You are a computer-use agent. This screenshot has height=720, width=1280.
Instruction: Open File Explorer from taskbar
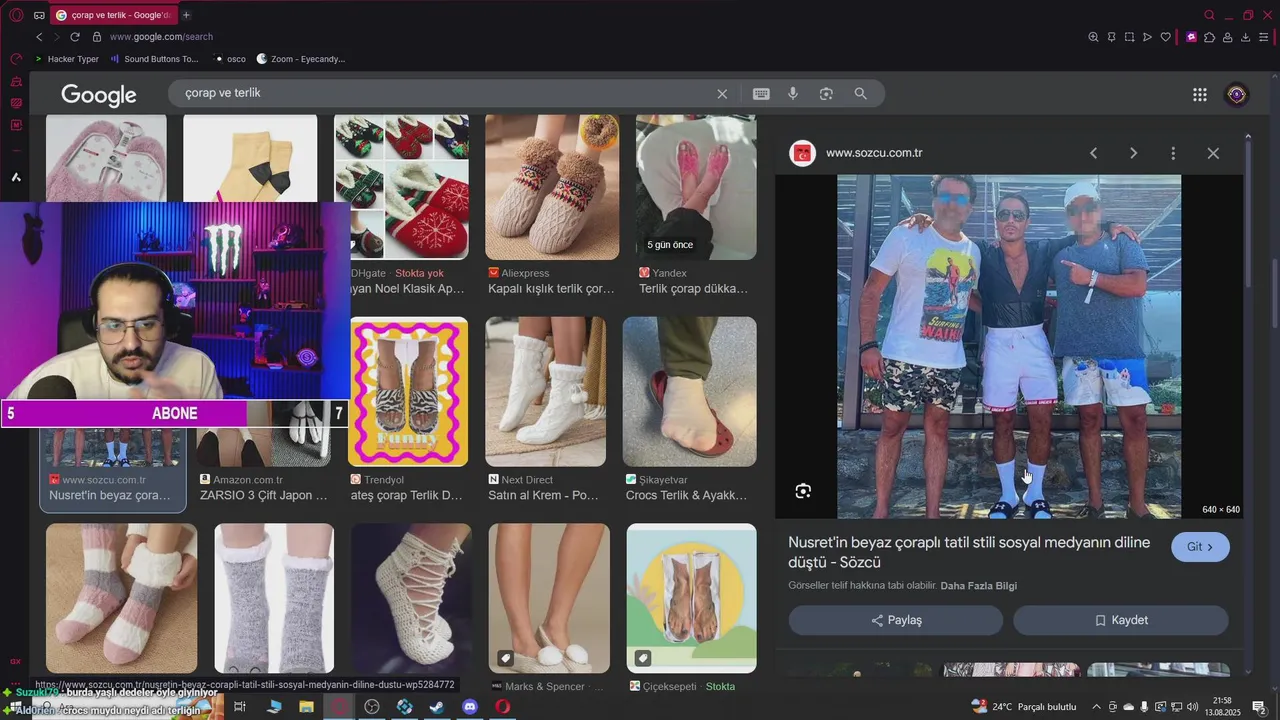(x=307, y=707)
